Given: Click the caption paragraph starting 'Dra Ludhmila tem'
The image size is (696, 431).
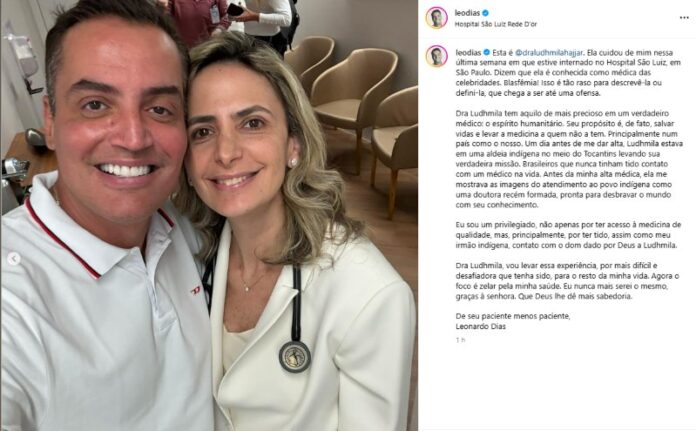Looking at the screenshot, I should point(569,159).
